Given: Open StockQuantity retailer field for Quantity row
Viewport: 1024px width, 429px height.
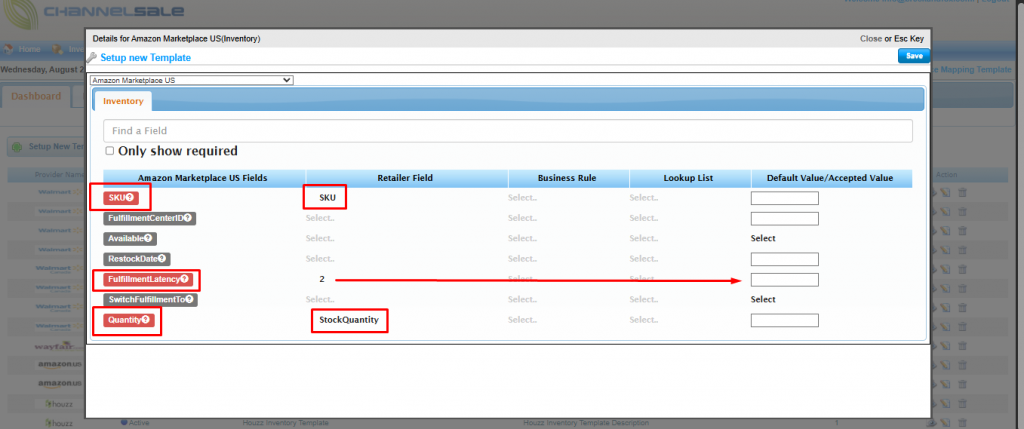Looking at the screenshot, I should pos(349,320).
